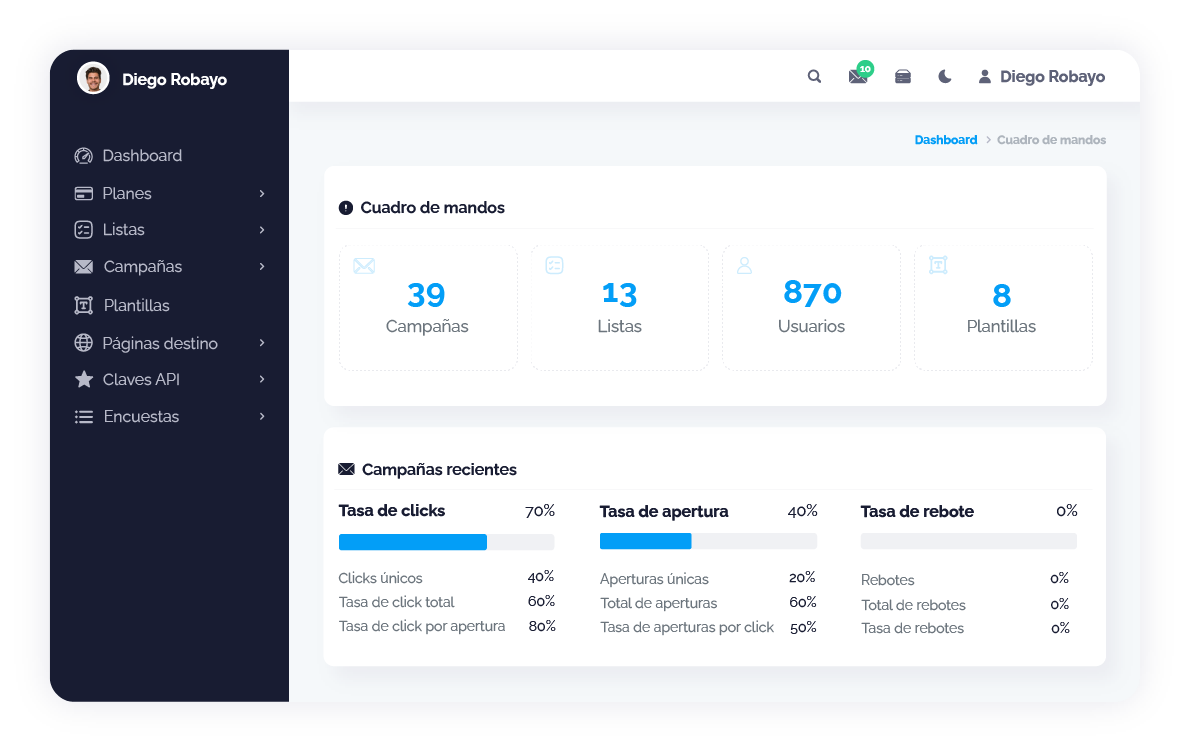
Task: Click the Dashboard gauge icon
Action: pyautogui.click(x=84, y=156)
